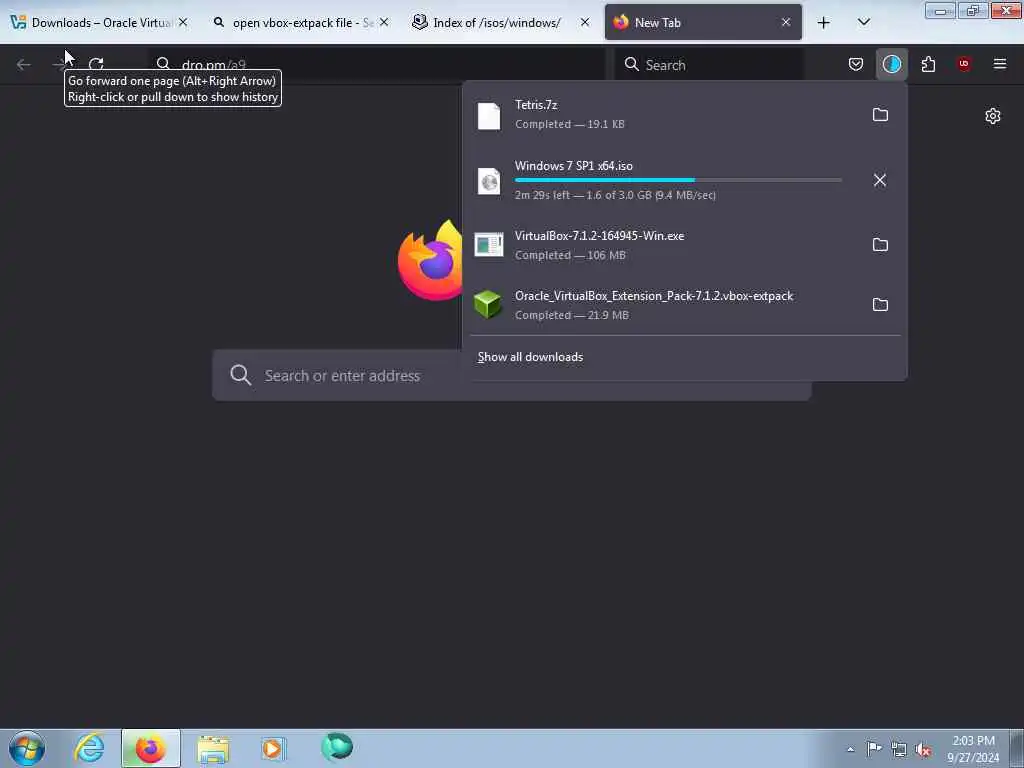Cancel the Windows 7 SP1 x64.iso download
The width and height of the screenshot is (1024, 768).
pyautogui.click(x=880, y=180)
